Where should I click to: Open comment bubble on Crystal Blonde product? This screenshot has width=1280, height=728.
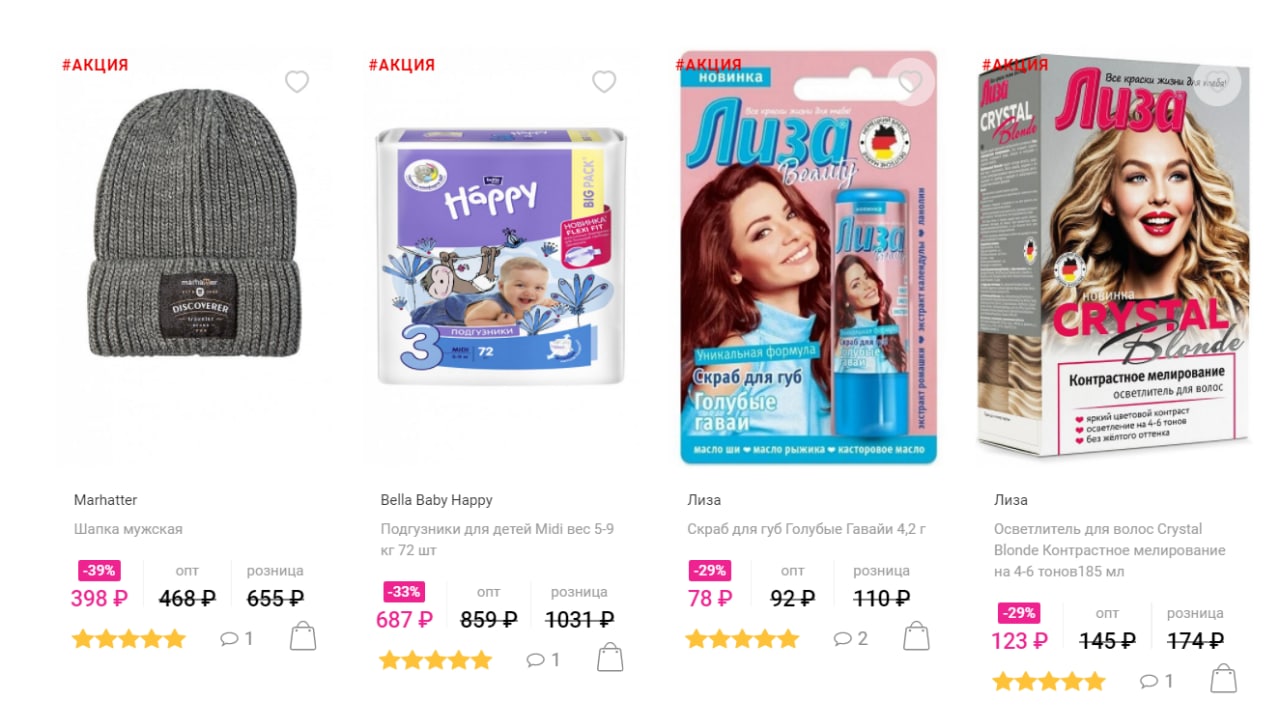1157,681
